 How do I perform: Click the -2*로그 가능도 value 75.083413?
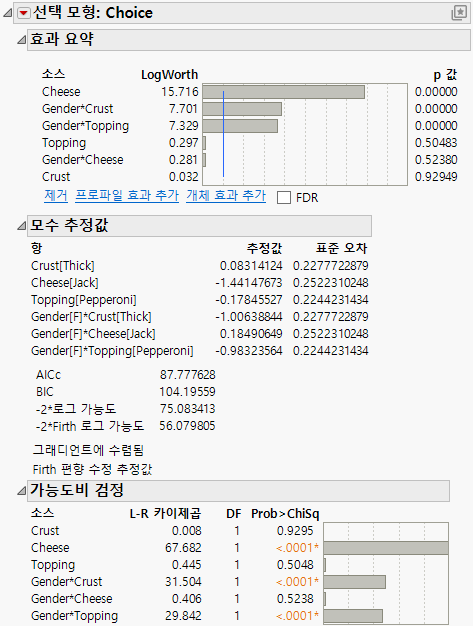coord(188,409)
